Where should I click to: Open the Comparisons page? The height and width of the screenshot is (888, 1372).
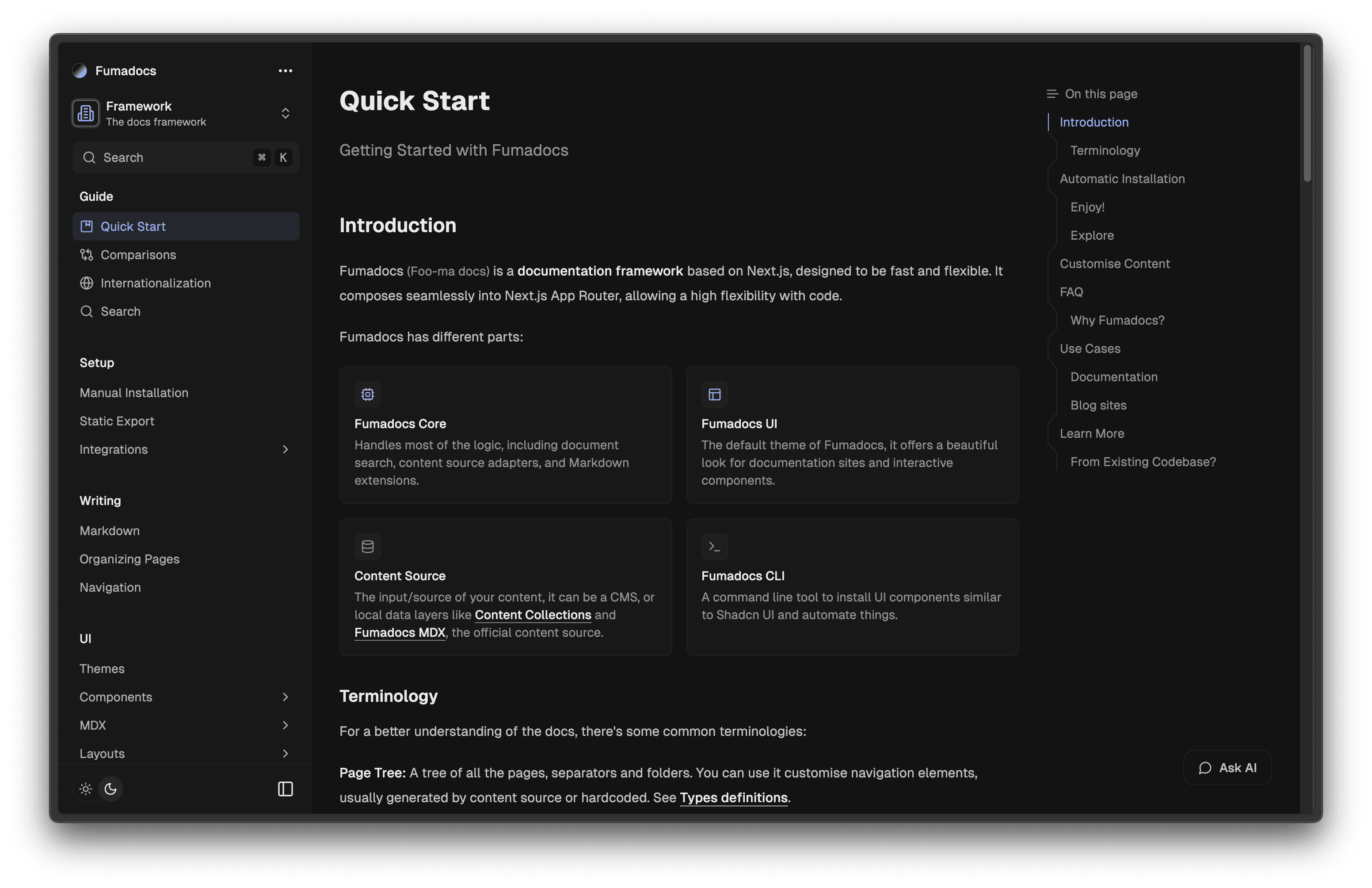pos(186,254)
